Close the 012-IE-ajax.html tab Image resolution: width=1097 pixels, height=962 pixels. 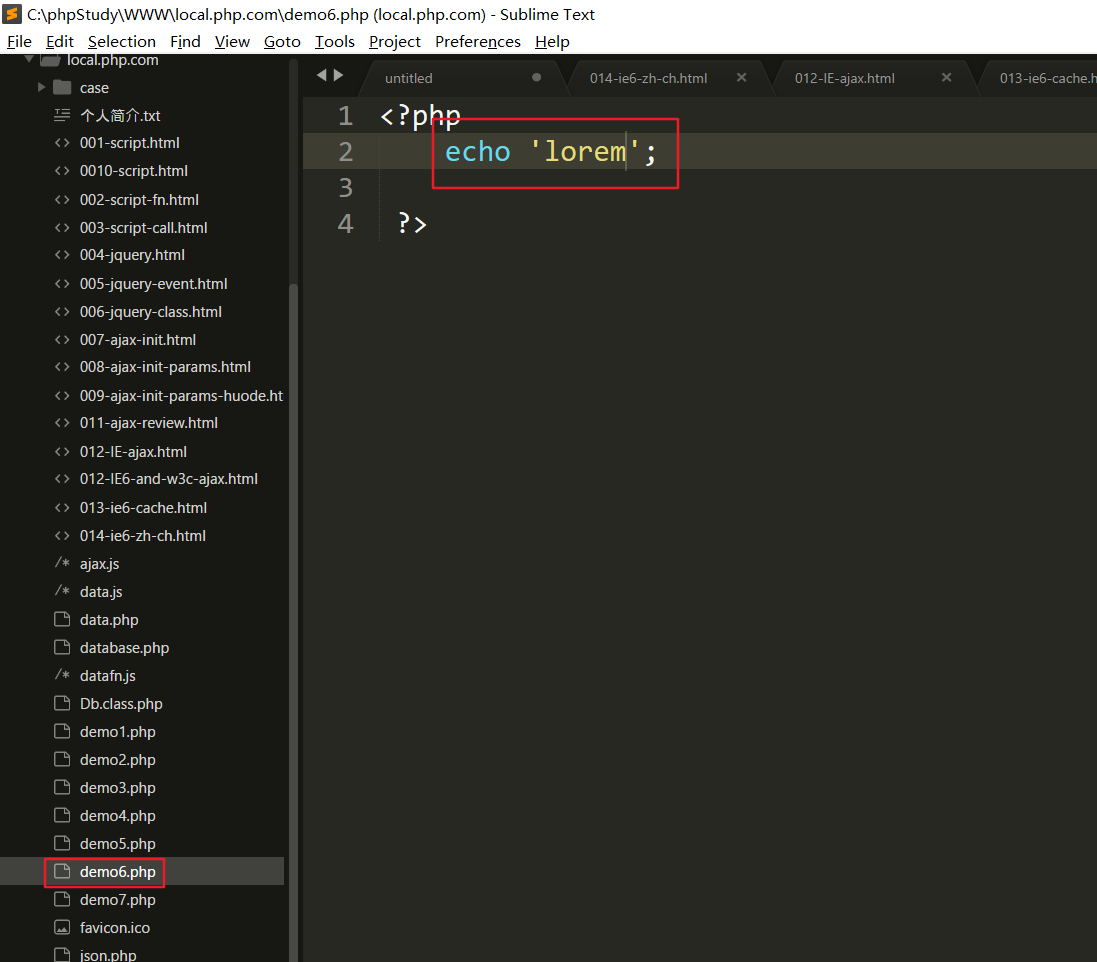point(947,77)
